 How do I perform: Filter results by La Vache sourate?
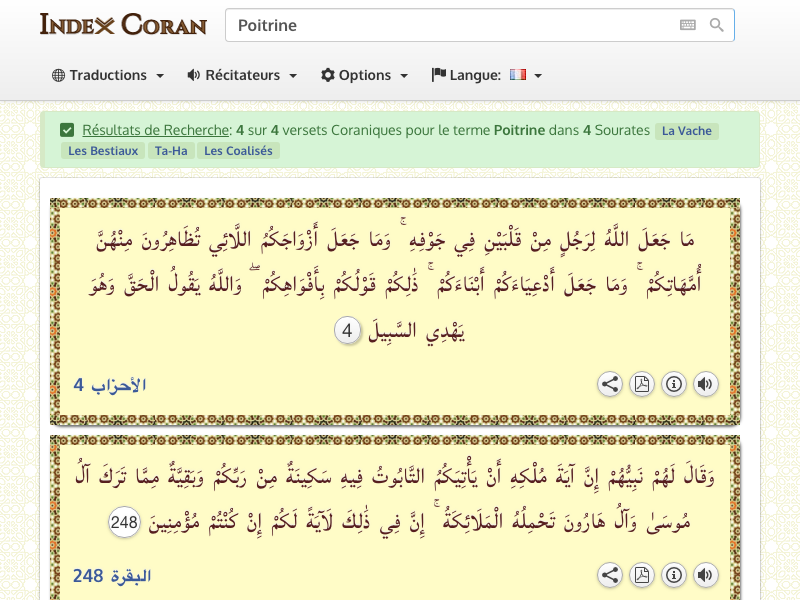[687, 131]
